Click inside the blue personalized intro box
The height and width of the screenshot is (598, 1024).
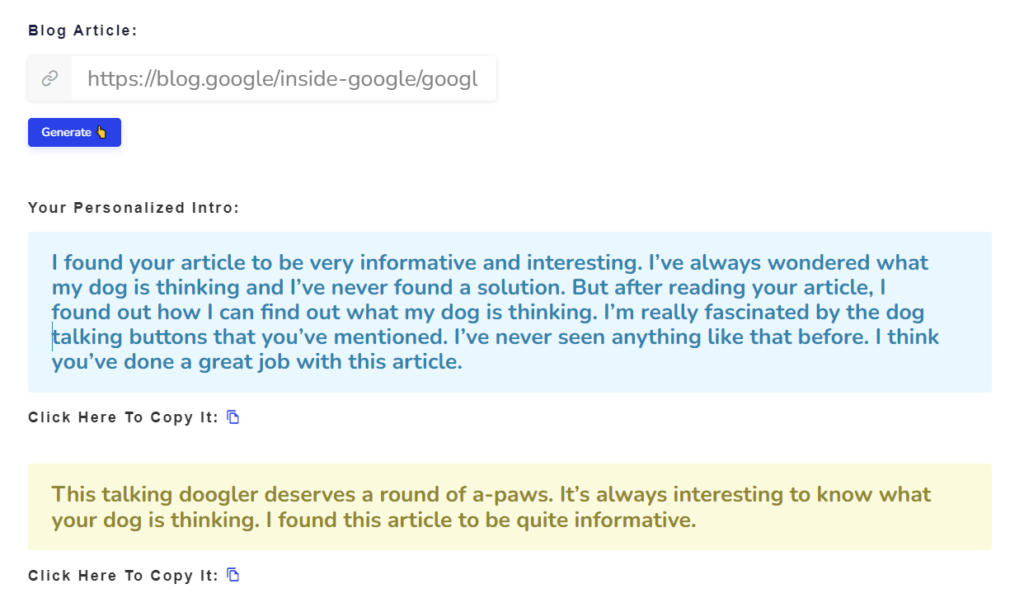[509, 312]
